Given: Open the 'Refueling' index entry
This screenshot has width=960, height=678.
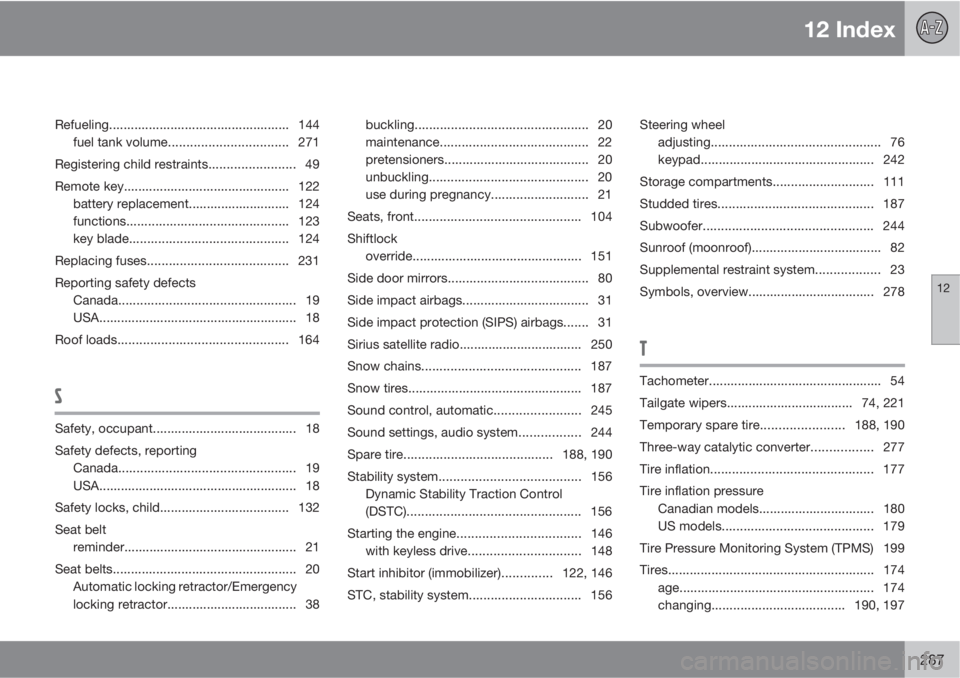Looking at the screenshot, I should click(x=187, y=125).
